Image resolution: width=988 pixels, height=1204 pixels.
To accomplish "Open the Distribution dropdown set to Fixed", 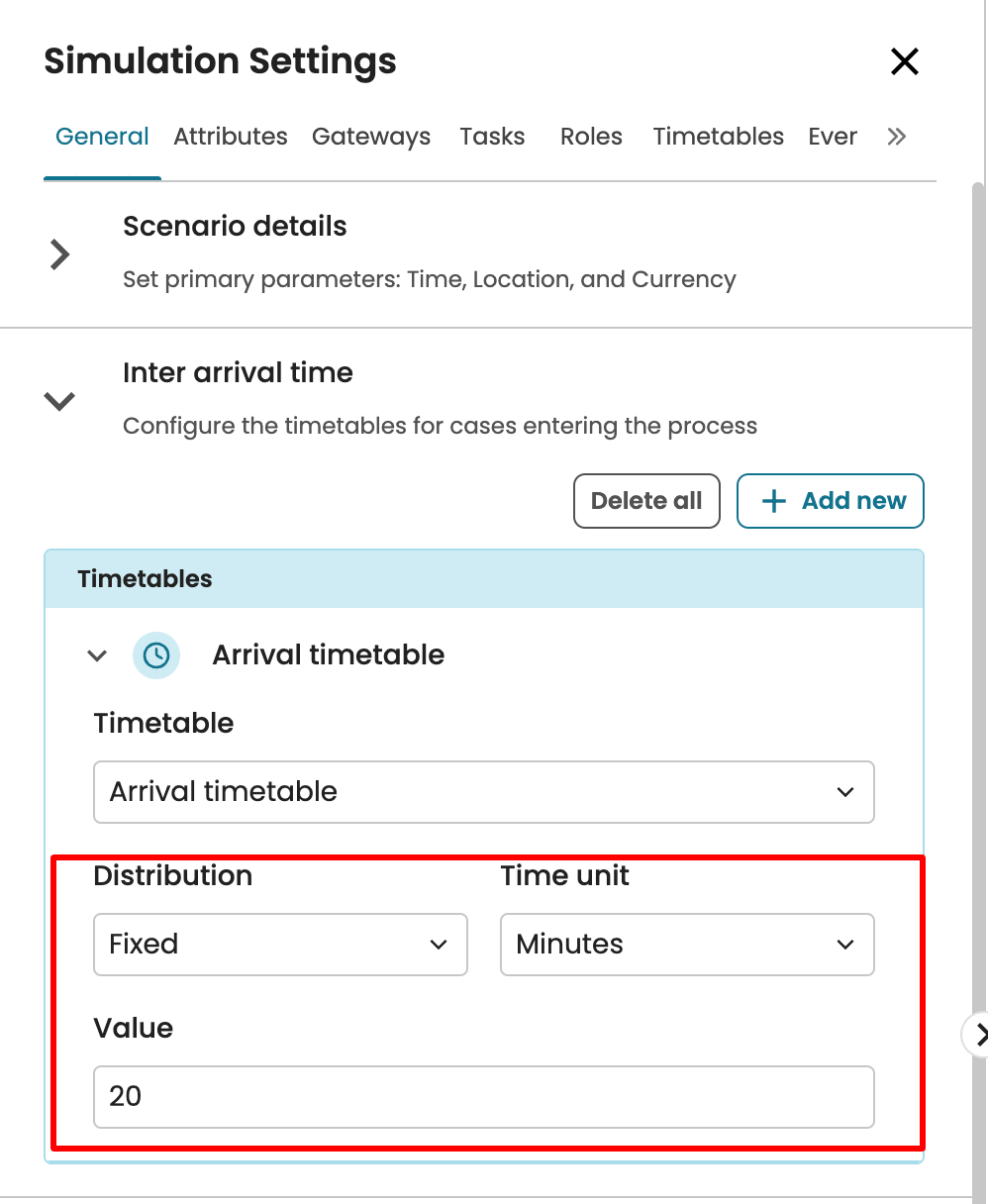I will point(279,945).
